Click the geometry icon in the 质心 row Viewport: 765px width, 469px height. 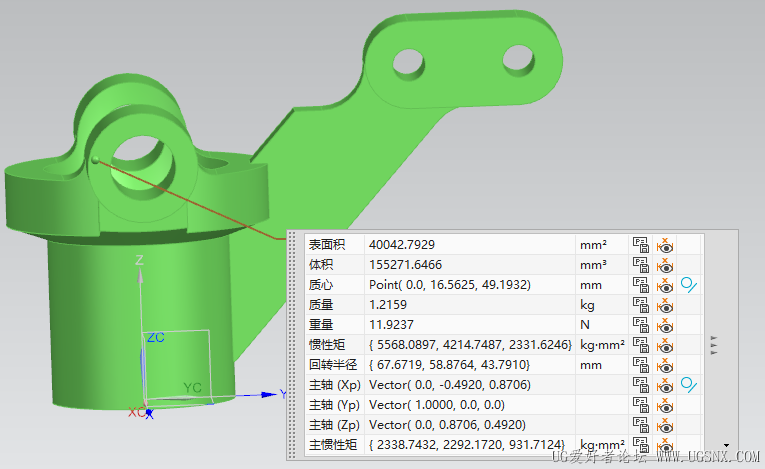[689, 285]
